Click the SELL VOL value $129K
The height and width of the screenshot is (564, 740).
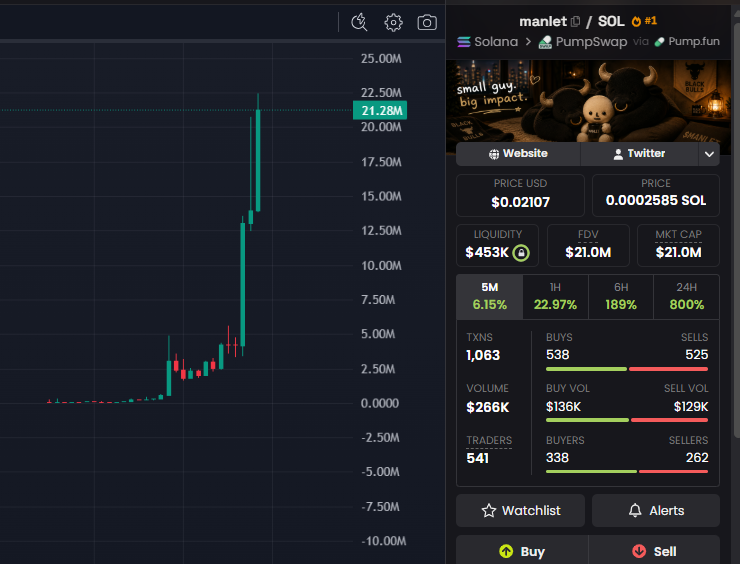pos(691,407)
